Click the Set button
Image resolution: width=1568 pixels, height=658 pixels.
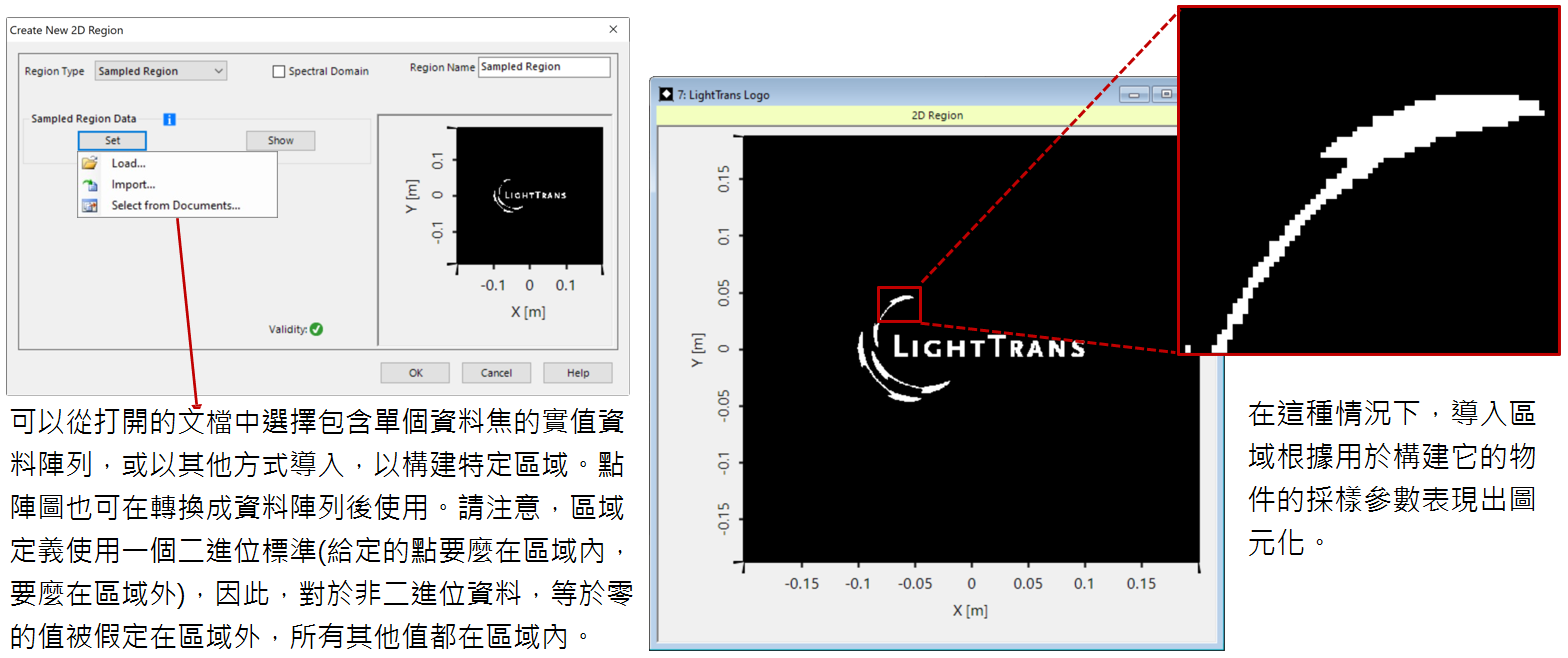(112, 141)
